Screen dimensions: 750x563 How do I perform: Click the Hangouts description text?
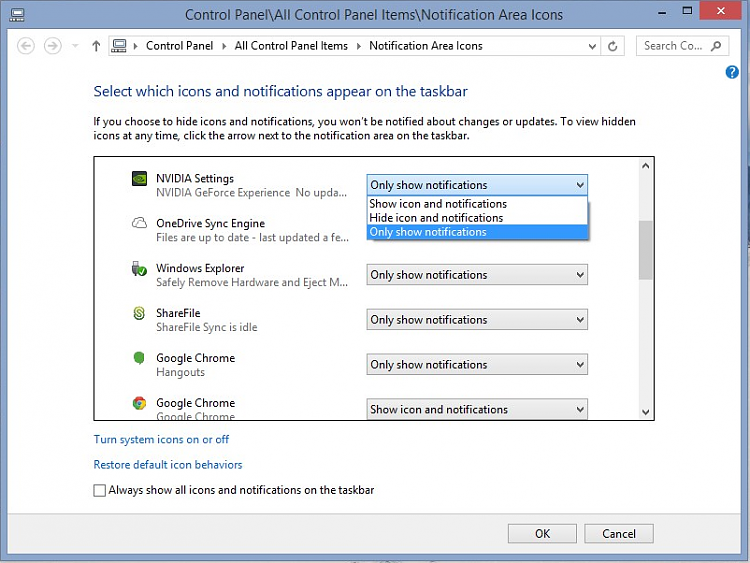[180, 372]
